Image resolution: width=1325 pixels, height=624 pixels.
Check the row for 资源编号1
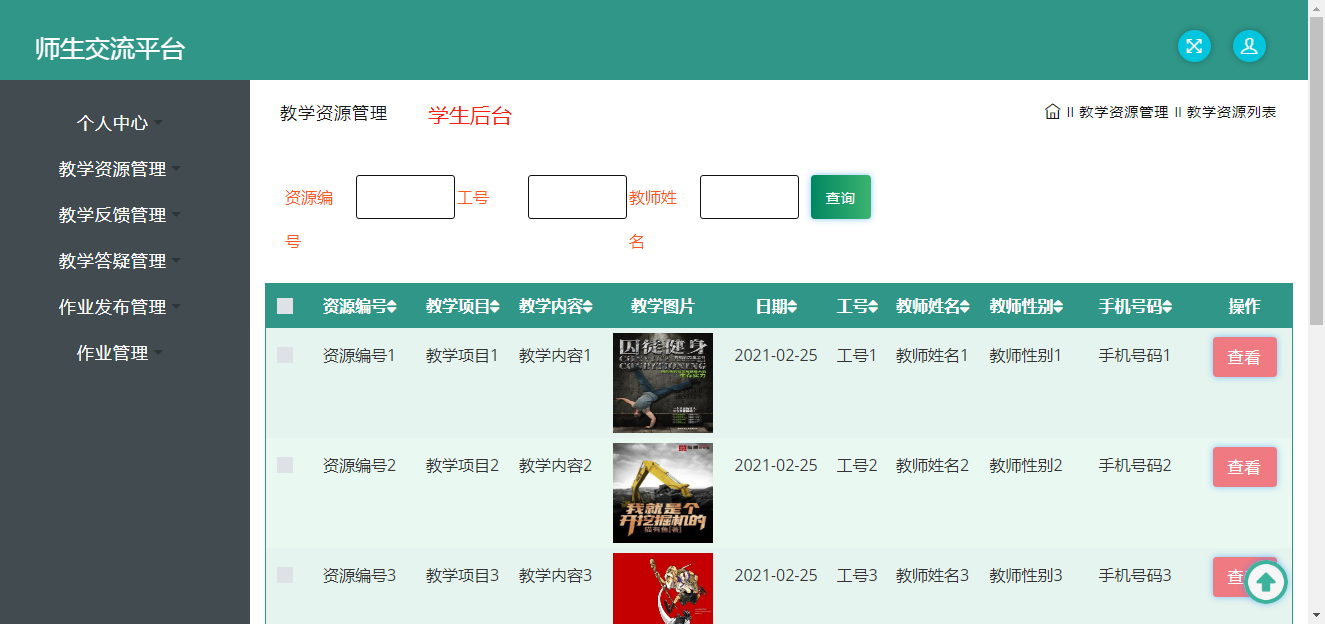coord(285,355)
